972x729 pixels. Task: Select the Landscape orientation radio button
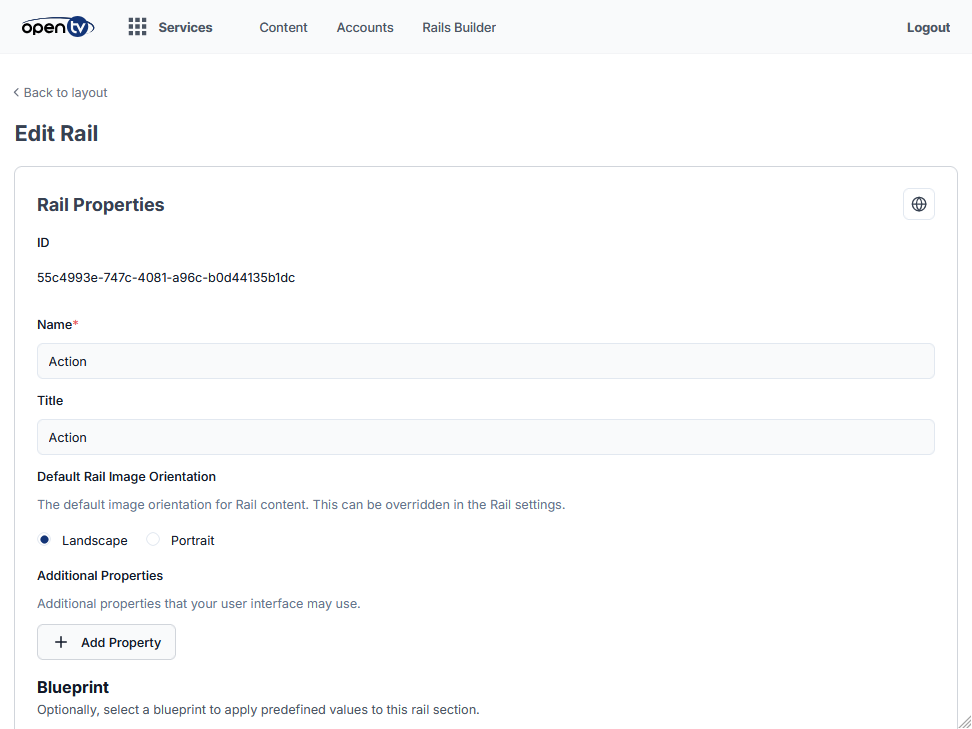(x=45, y=540)
